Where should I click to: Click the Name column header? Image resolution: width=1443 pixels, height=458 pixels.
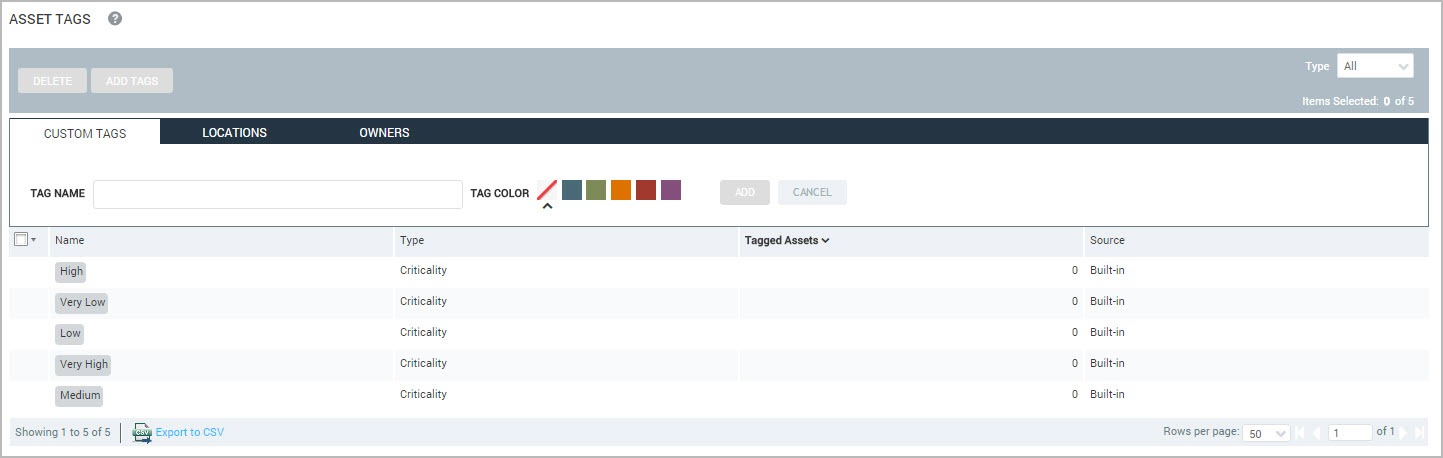coord(69,240)
